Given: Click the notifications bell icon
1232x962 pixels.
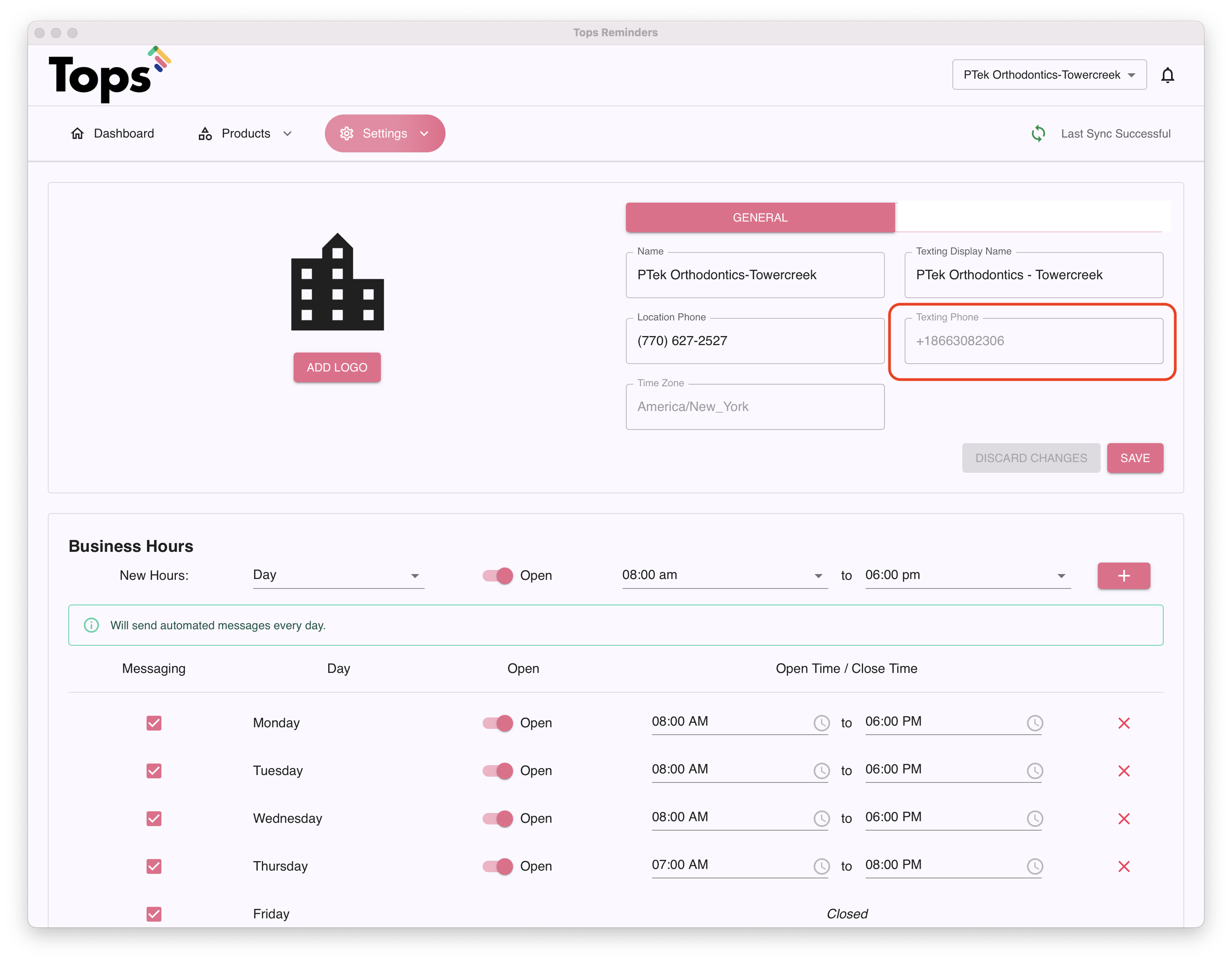Looking at the screenshot, I should coord(1167,75).
